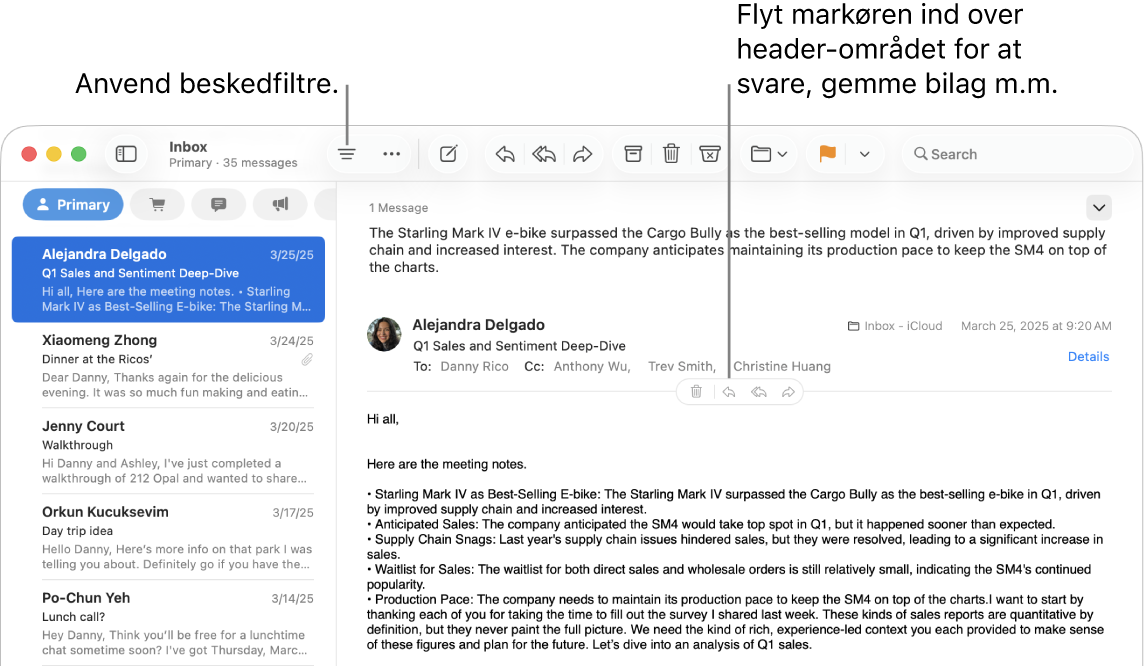Archive the selected message
Screen dimensions: 1144x668
click(x=633, y=154)
